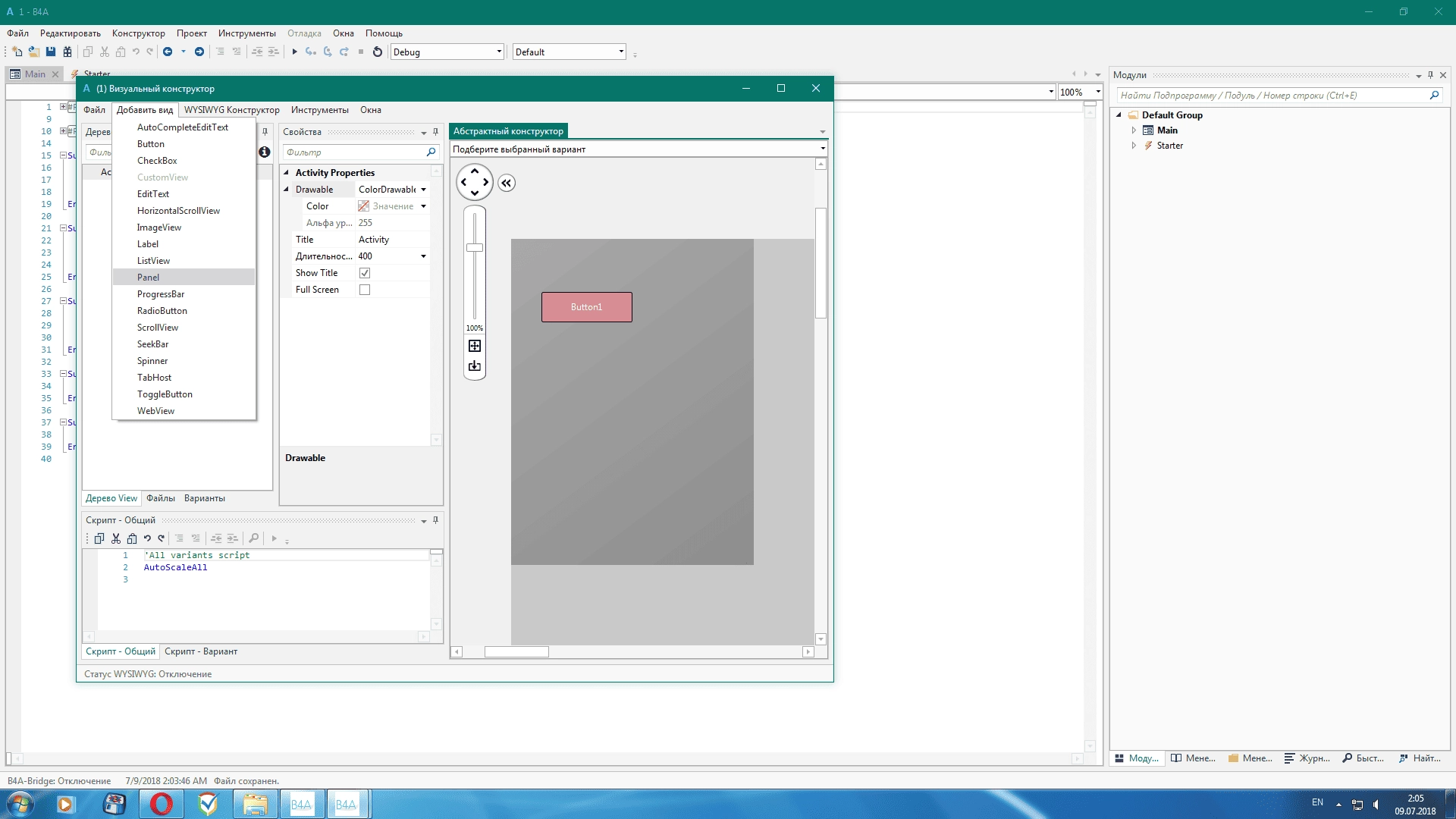
Task: Open the Default configuration dropdown
Action: click(x=621, y=52)
